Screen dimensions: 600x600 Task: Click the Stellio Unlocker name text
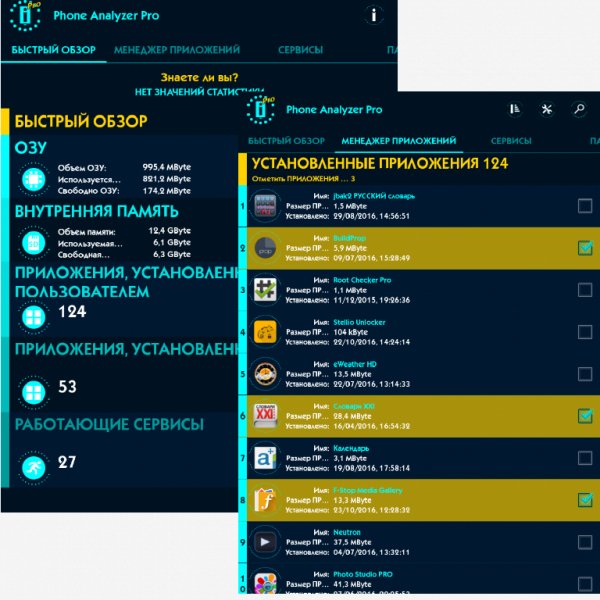(x=359, y=322)
